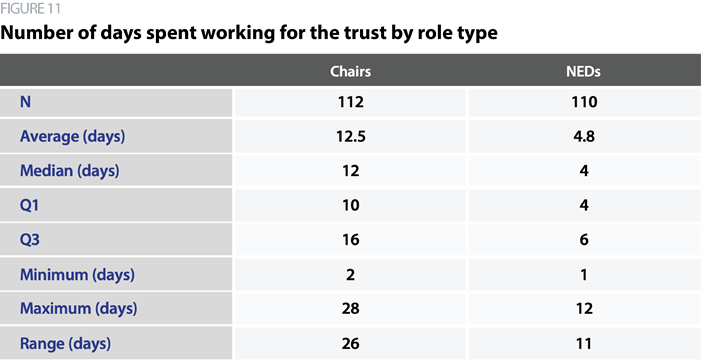Click the Q1 row label

(x=30, y=205)
